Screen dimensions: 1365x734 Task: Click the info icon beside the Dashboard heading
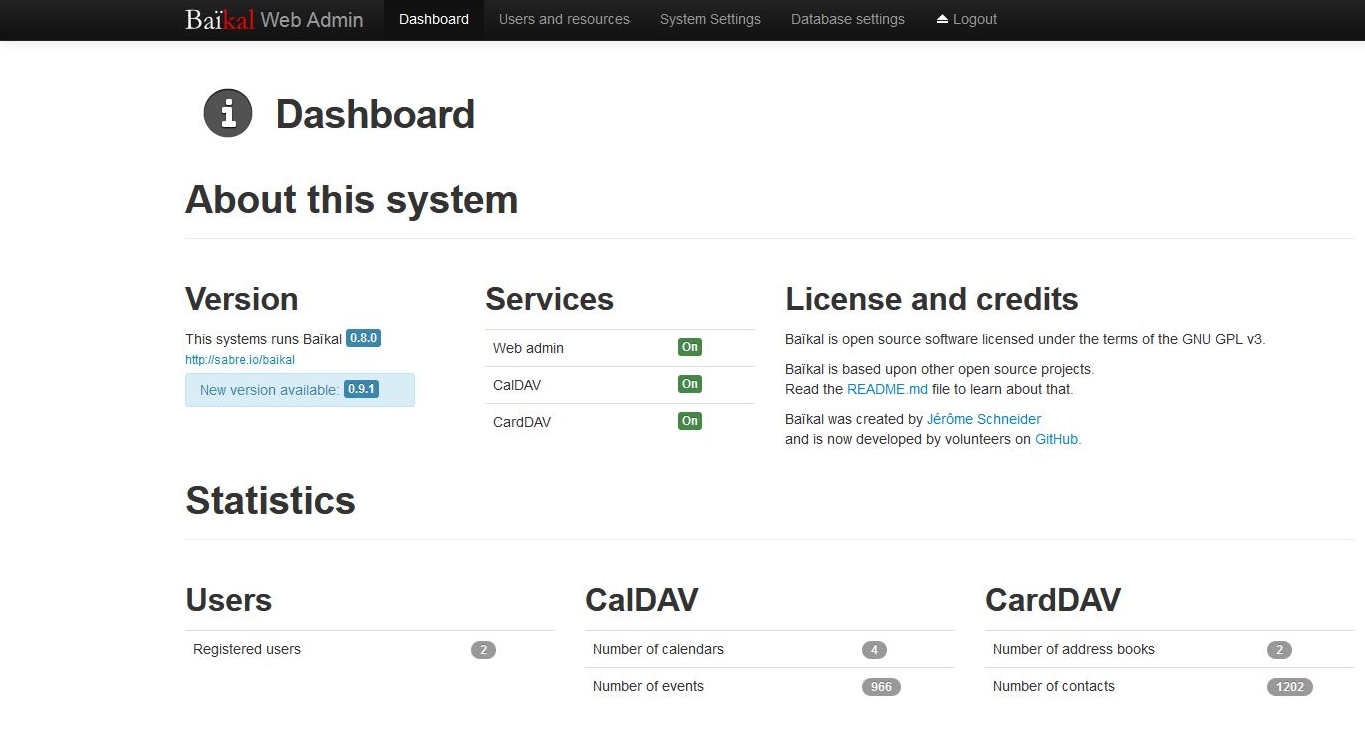tap(227, 113)
